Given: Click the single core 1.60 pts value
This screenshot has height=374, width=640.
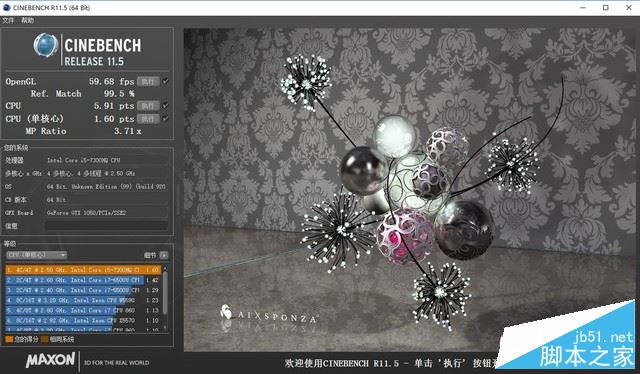Looking at the screenshot, I should [x=114, y=119].
